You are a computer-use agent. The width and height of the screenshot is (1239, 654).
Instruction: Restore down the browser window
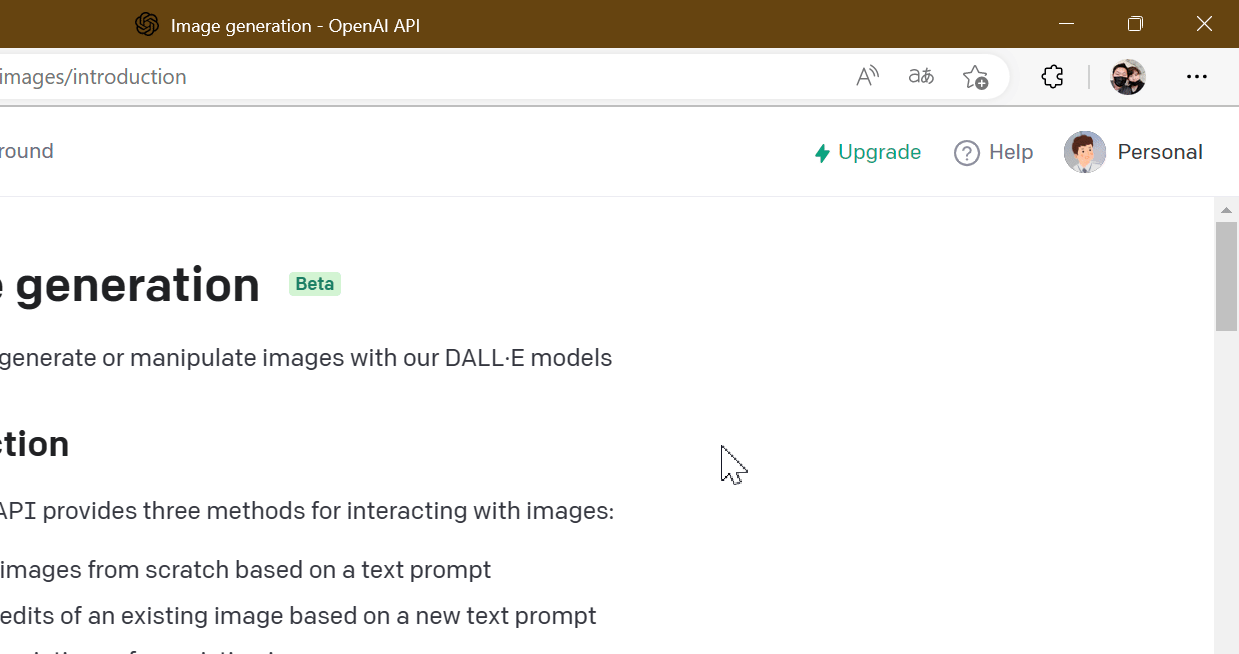(1135, 24)
